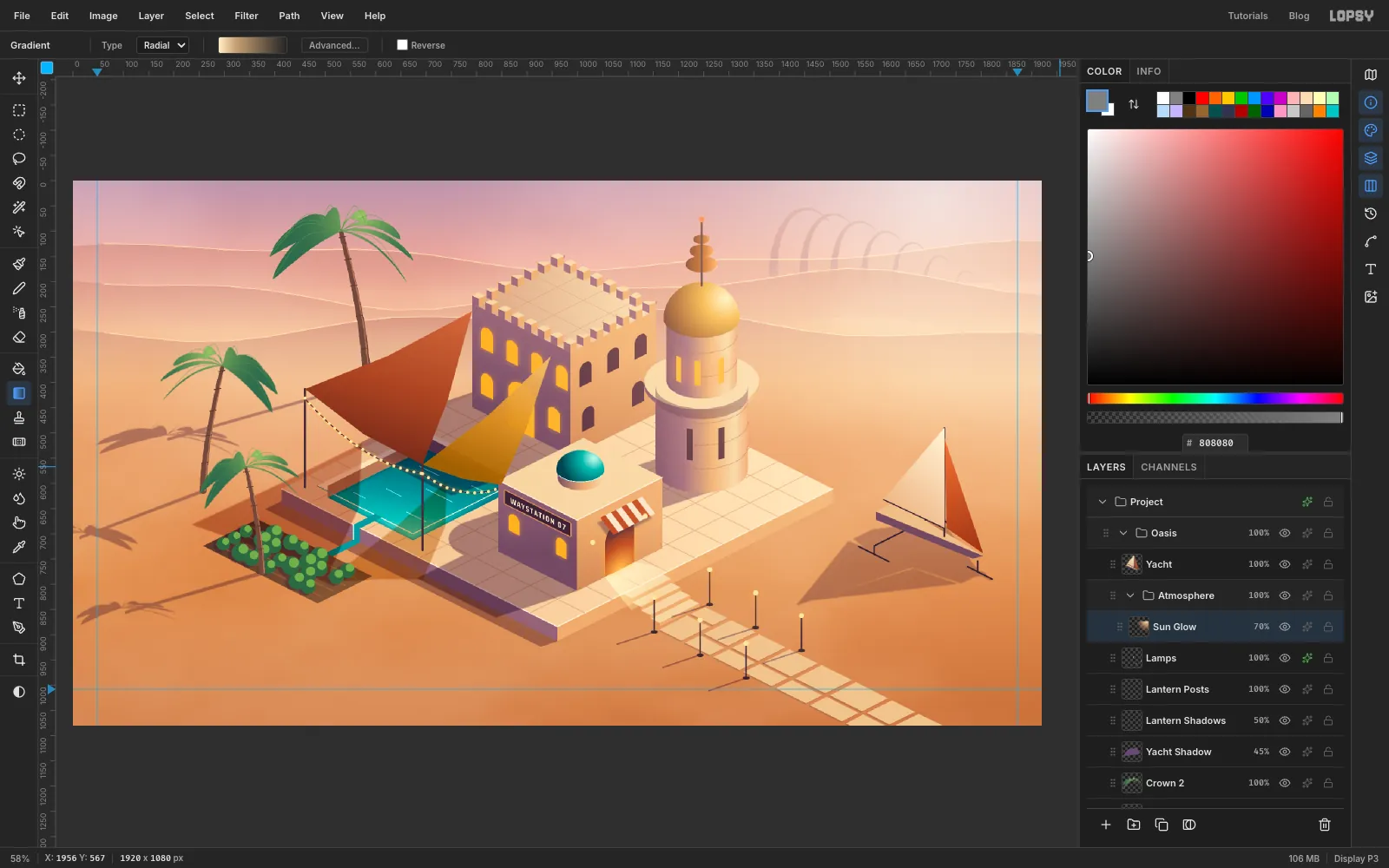Select the Eraser tool
1389x868 pixels.
click(x=19, y=337)
